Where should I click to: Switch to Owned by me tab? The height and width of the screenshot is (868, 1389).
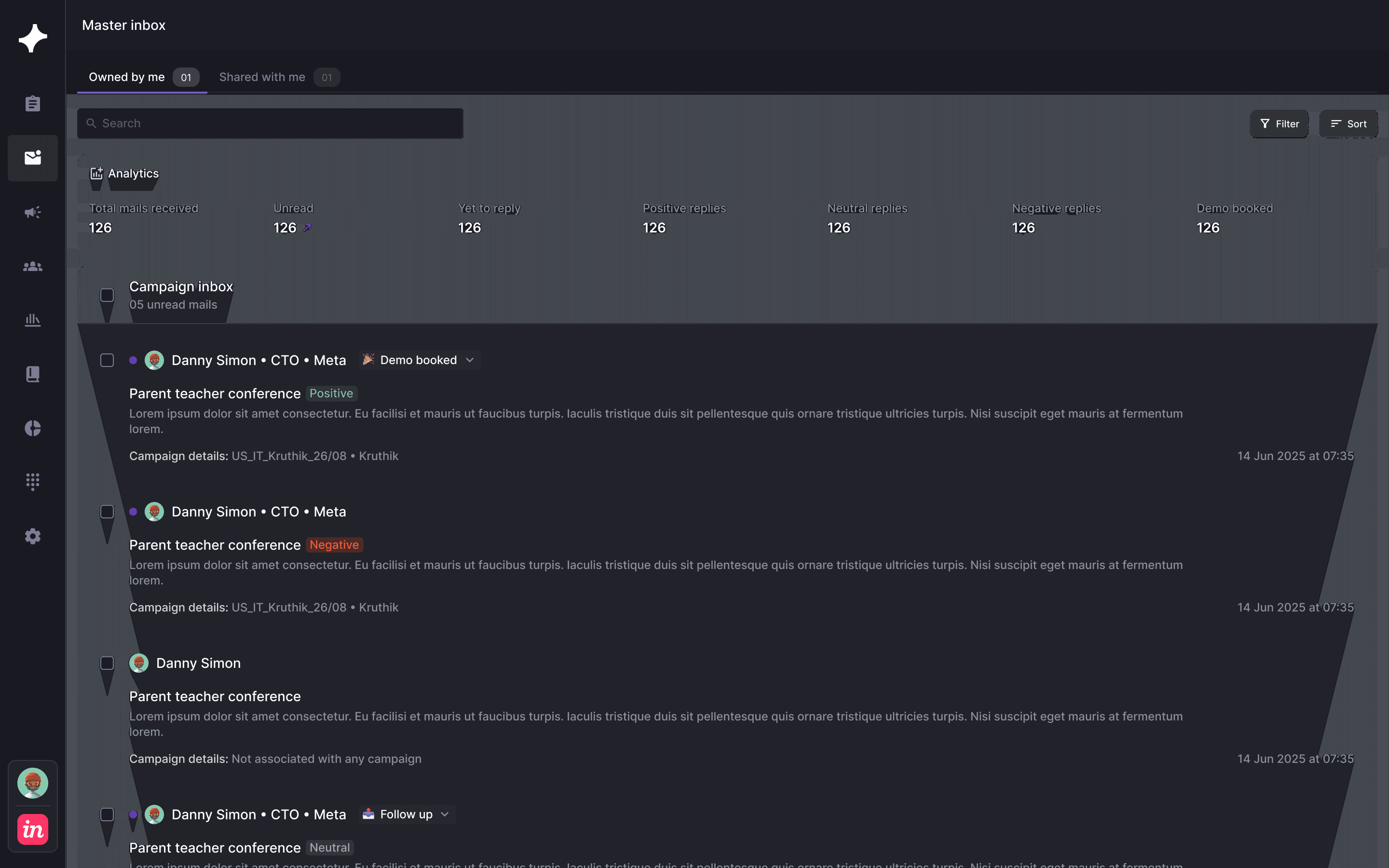[x=142, y=78]
